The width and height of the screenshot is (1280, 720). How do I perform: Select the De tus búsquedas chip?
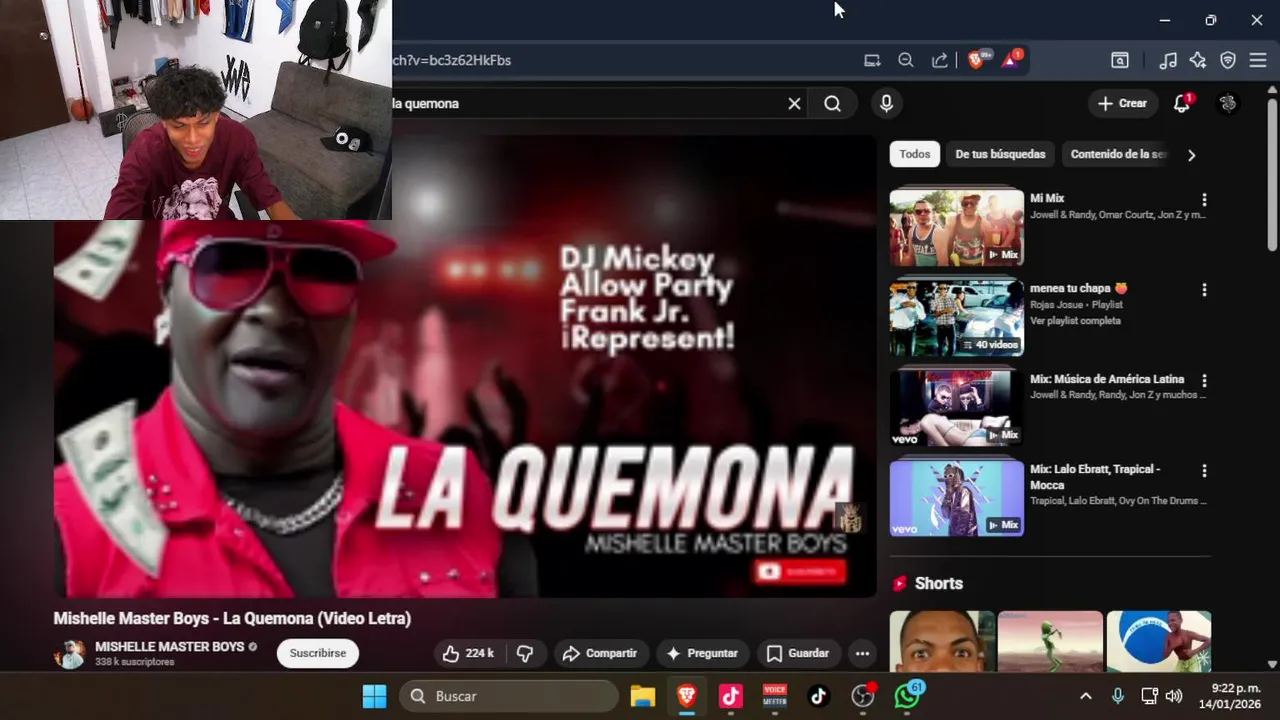tap(1000, 154)
